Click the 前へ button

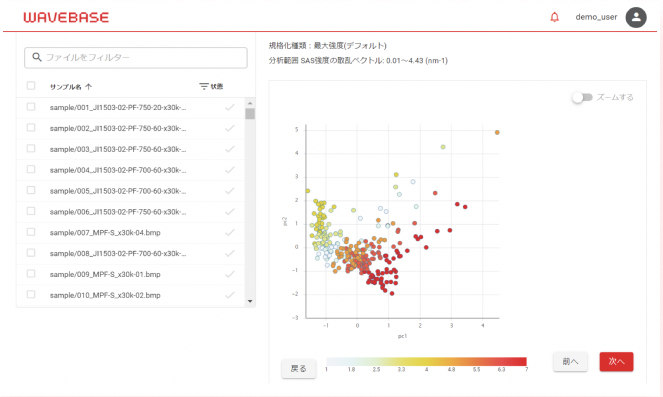pos(570,361)
